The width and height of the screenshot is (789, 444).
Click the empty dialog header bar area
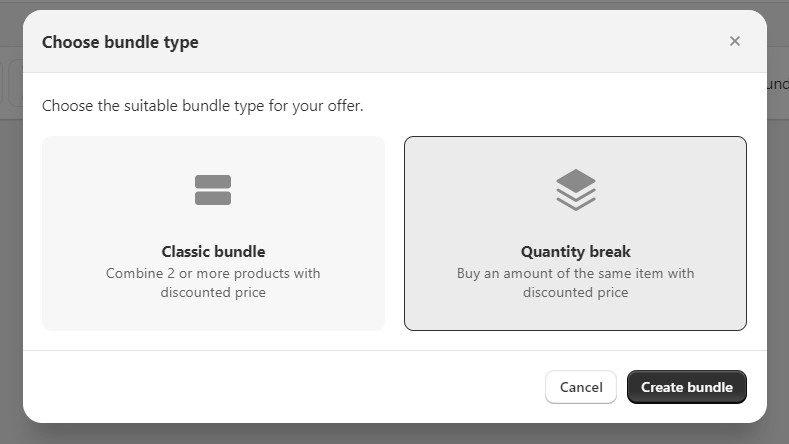(x=450, y=42)
